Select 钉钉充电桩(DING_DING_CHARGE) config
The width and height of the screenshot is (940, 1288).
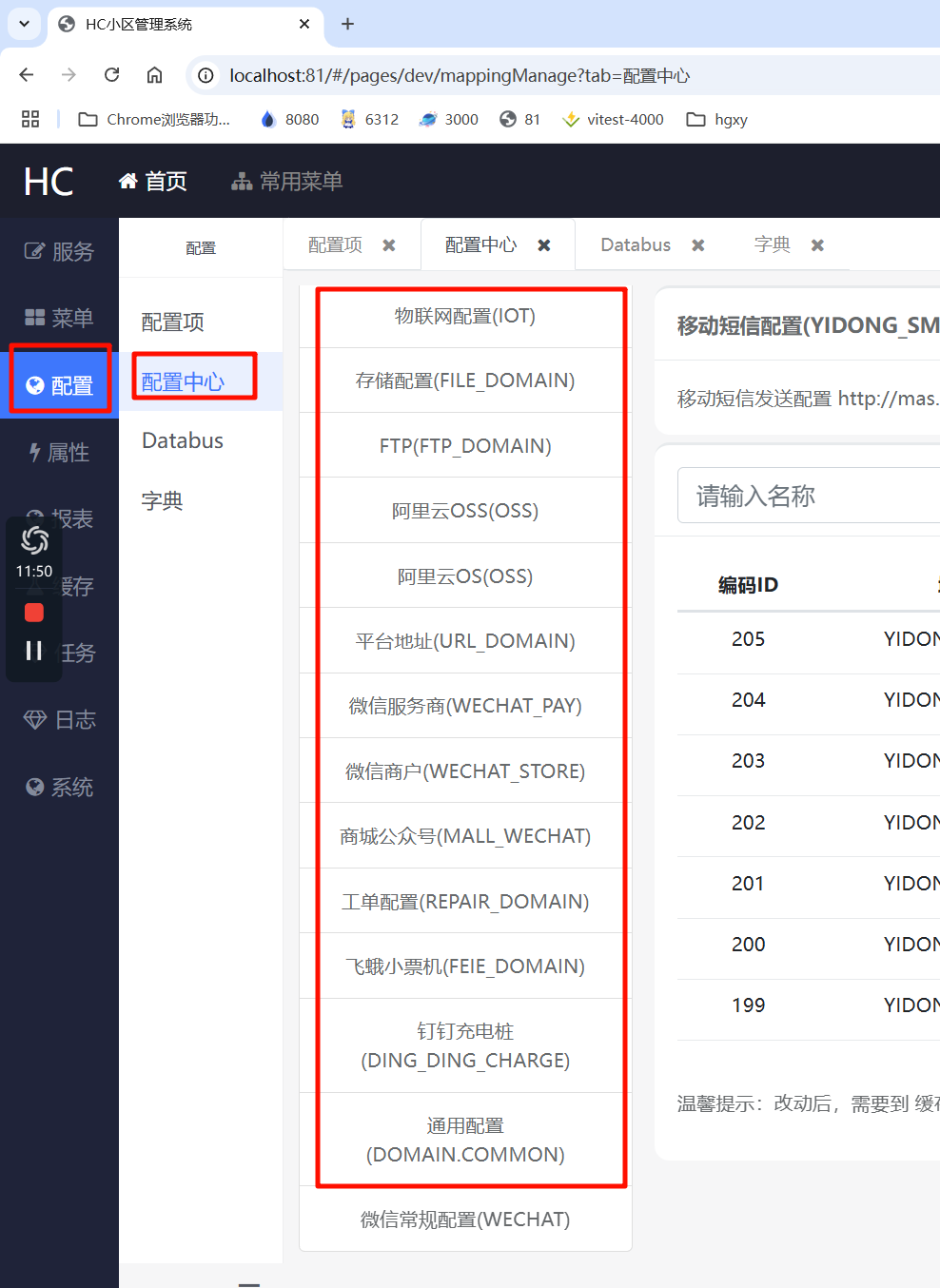point(465,1045)
